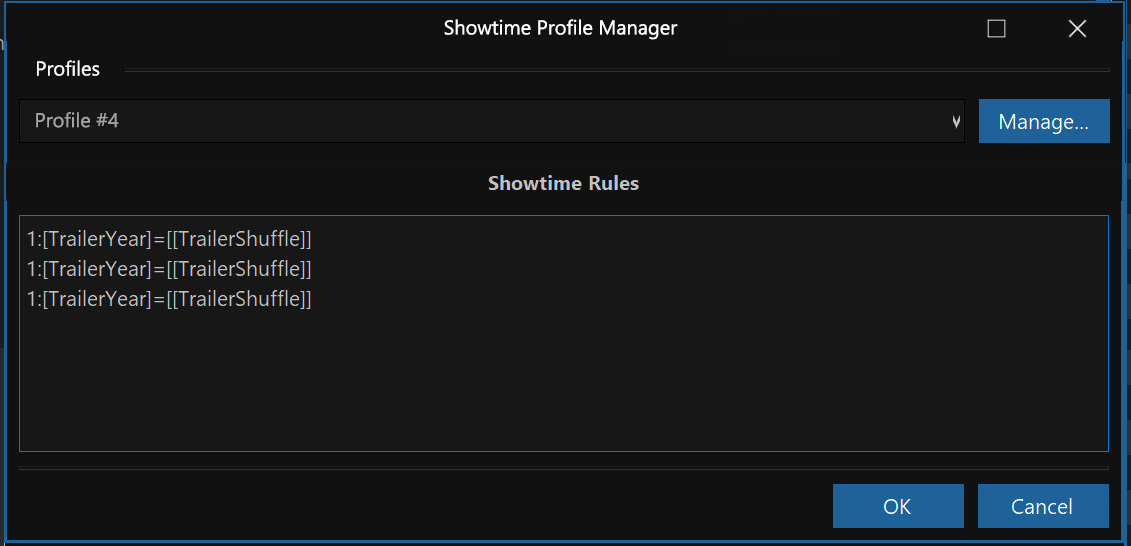Place cursor in second TrailerYear rule line
Screen dimensions: 1131x546
click(169, 269)
